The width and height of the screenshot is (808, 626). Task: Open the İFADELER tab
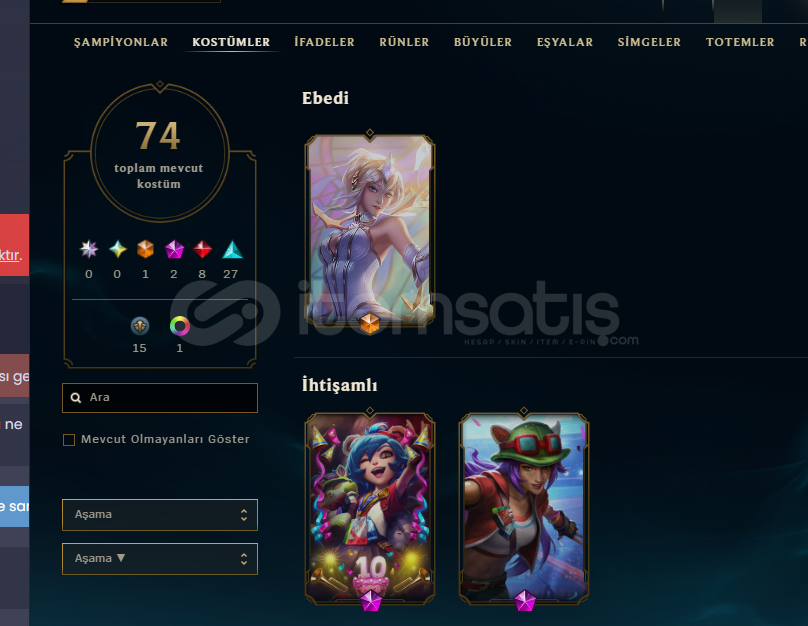324,42
